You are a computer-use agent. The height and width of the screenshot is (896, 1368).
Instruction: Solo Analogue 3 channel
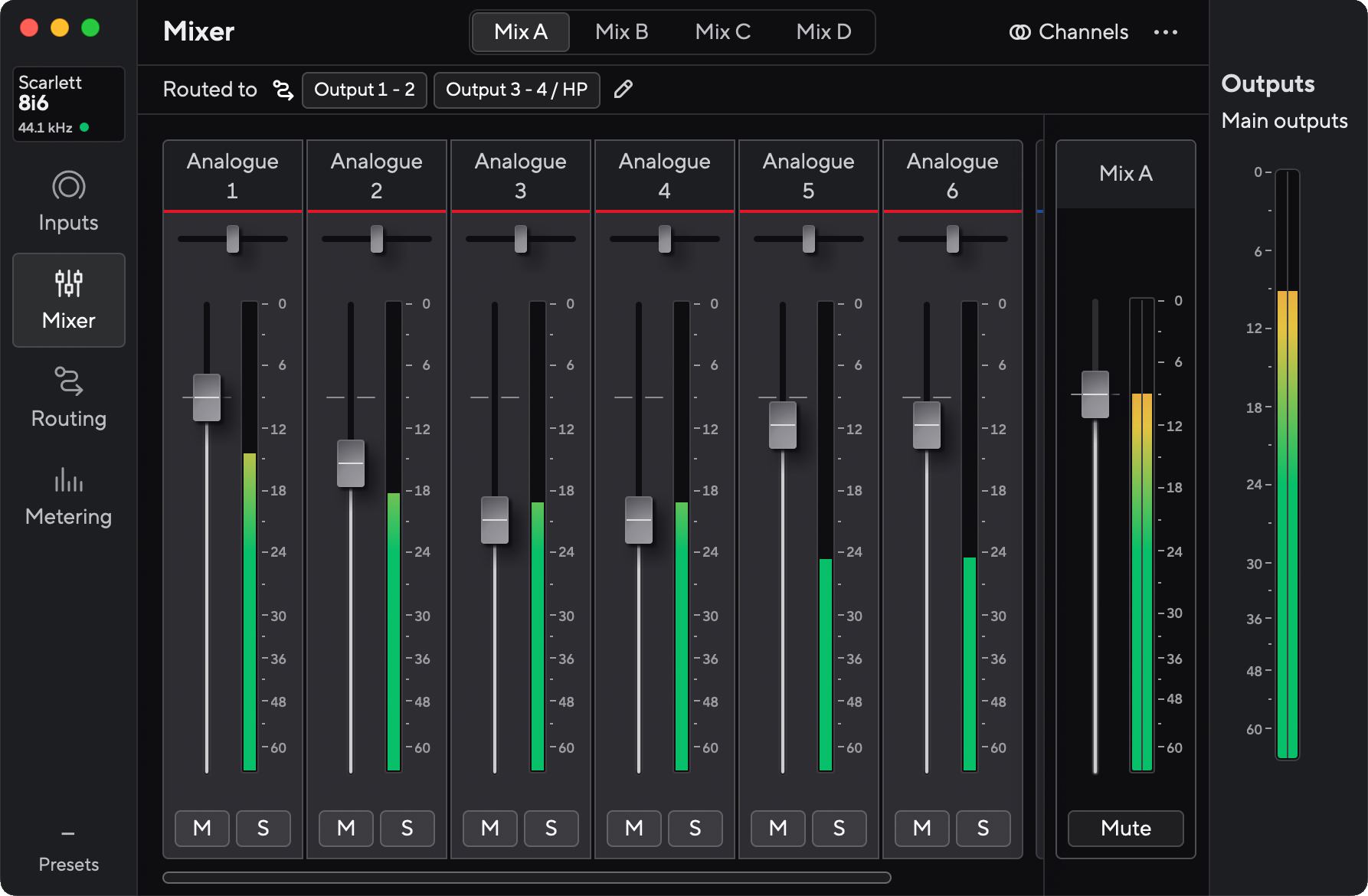point(551,828)
